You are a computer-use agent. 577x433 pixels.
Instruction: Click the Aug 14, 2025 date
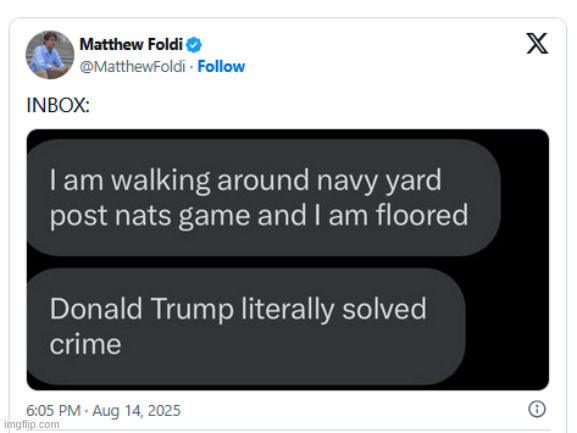[136, 411]
